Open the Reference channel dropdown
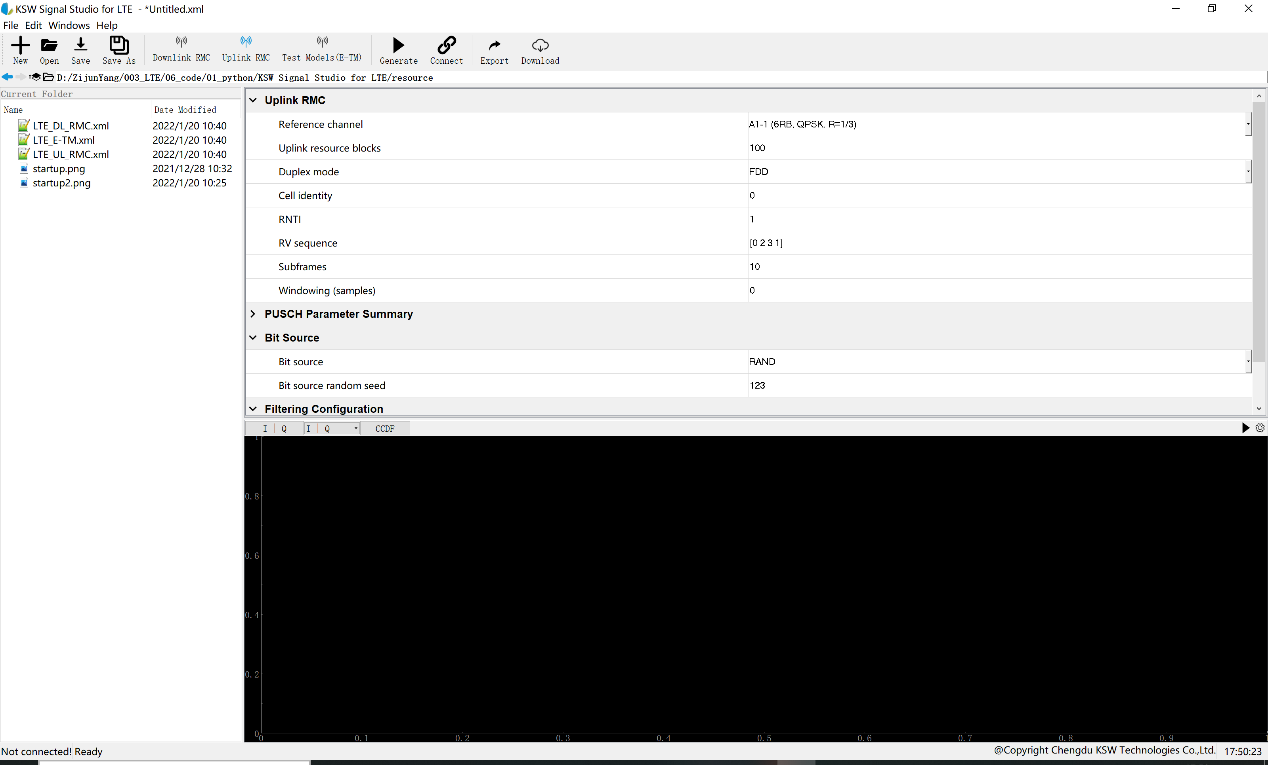The width and height of the screenshot is (1268, 765). pos(999,124)
